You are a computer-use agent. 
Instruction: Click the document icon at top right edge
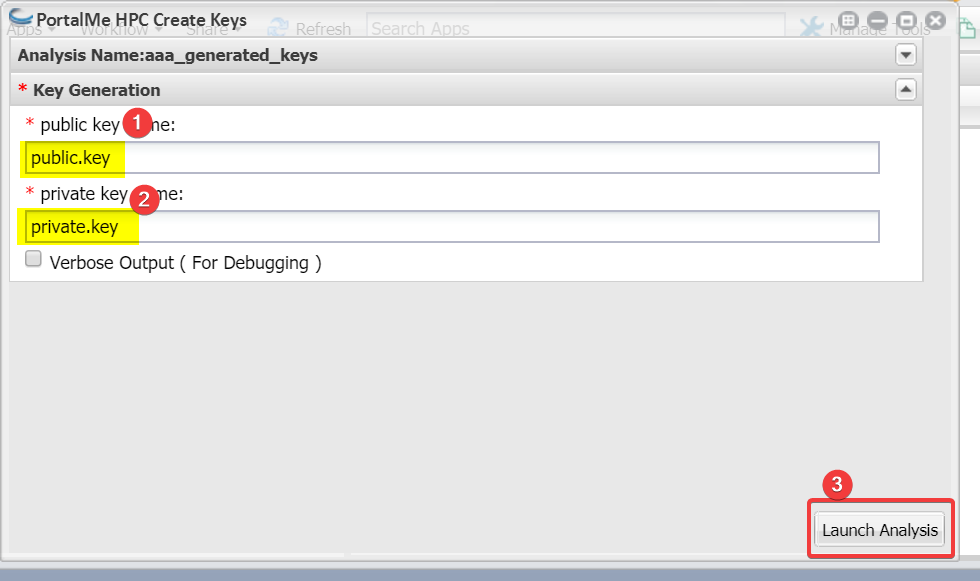[x=968, y=28]
